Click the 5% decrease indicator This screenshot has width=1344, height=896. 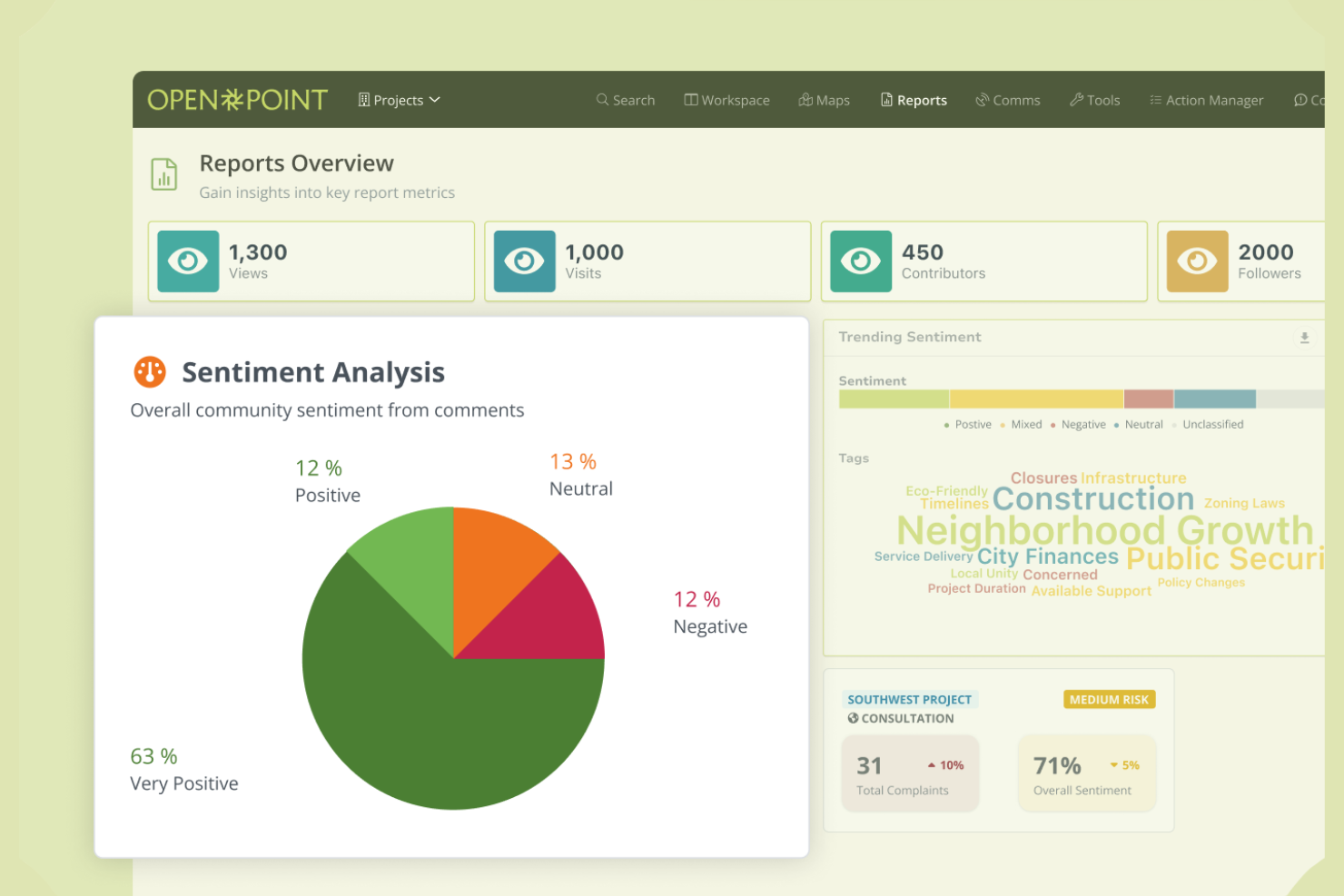tap(1124, 765)
